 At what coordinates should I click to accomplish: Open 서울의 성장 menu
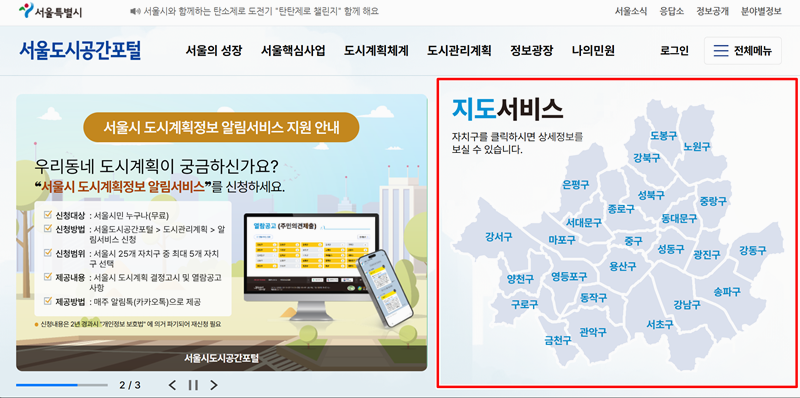click(x=214, y=51)
